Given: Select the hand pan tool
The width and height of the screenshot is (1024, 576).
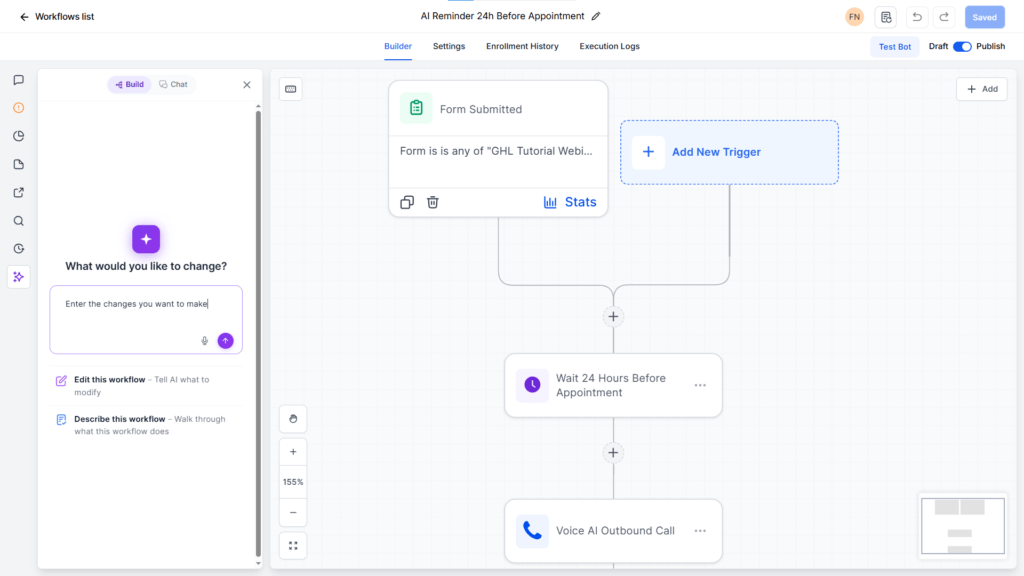Looking at the screenshot, I should coord(293,419).
